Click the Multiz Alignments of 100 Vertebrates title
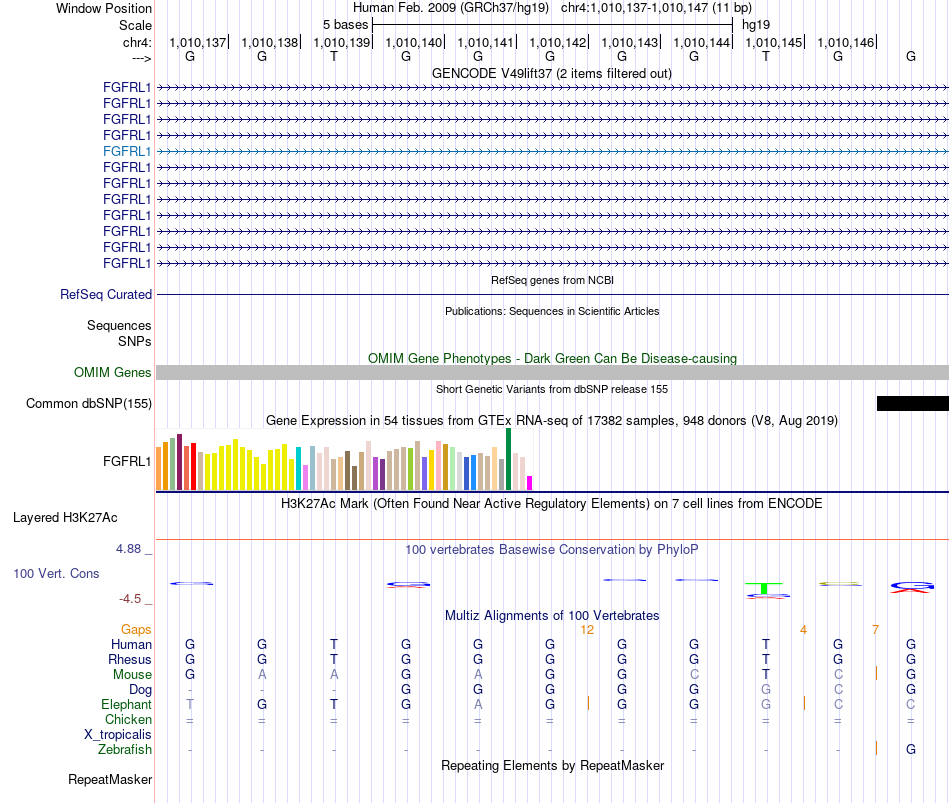 coord(552,616)
